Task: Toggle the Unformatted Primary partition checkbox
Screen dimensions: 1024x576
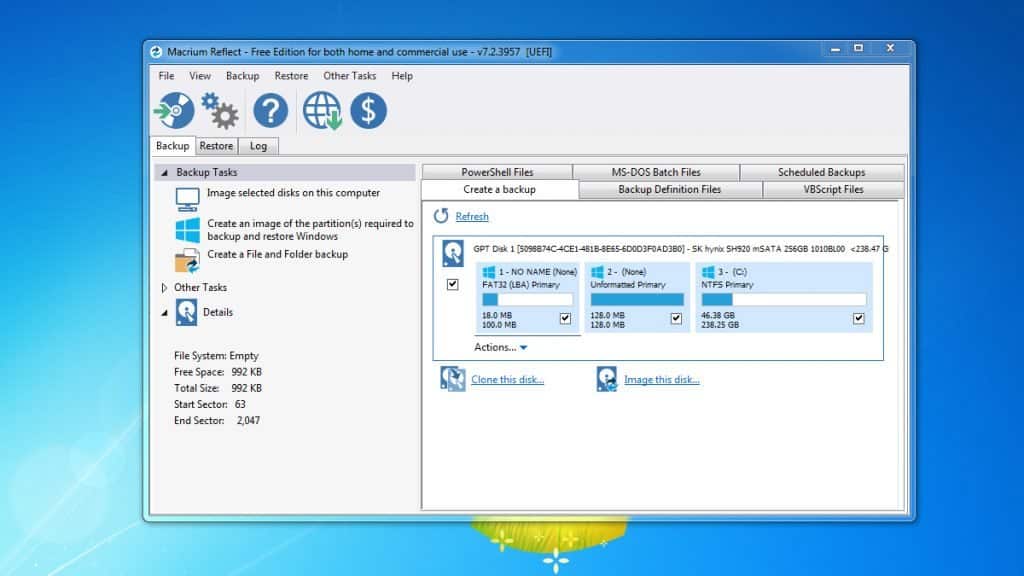Action: point(676,318)
